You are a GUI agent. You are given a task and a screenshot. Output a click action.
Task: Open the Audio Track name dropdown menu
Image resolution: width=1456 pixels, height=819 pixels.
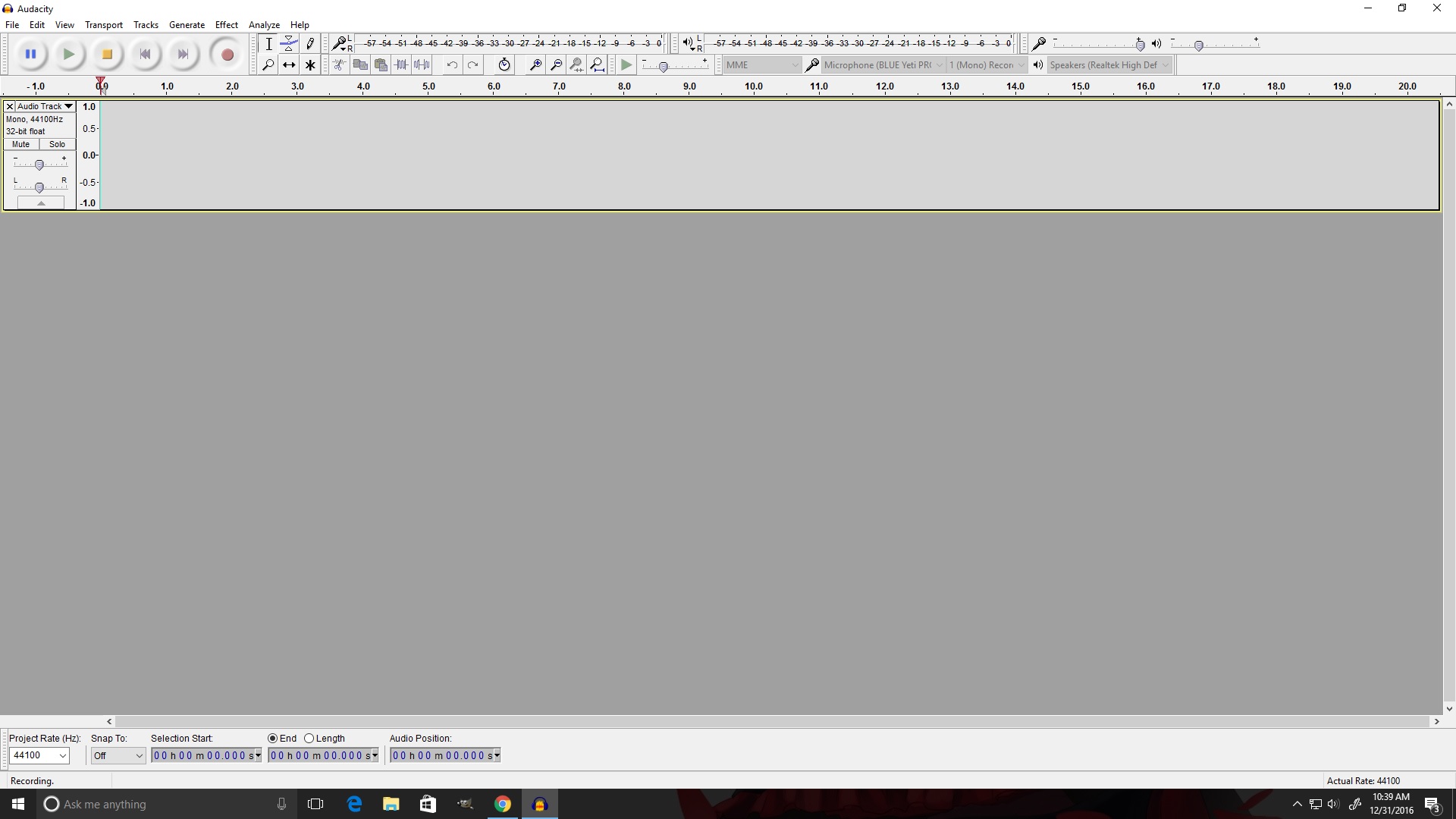68,106
